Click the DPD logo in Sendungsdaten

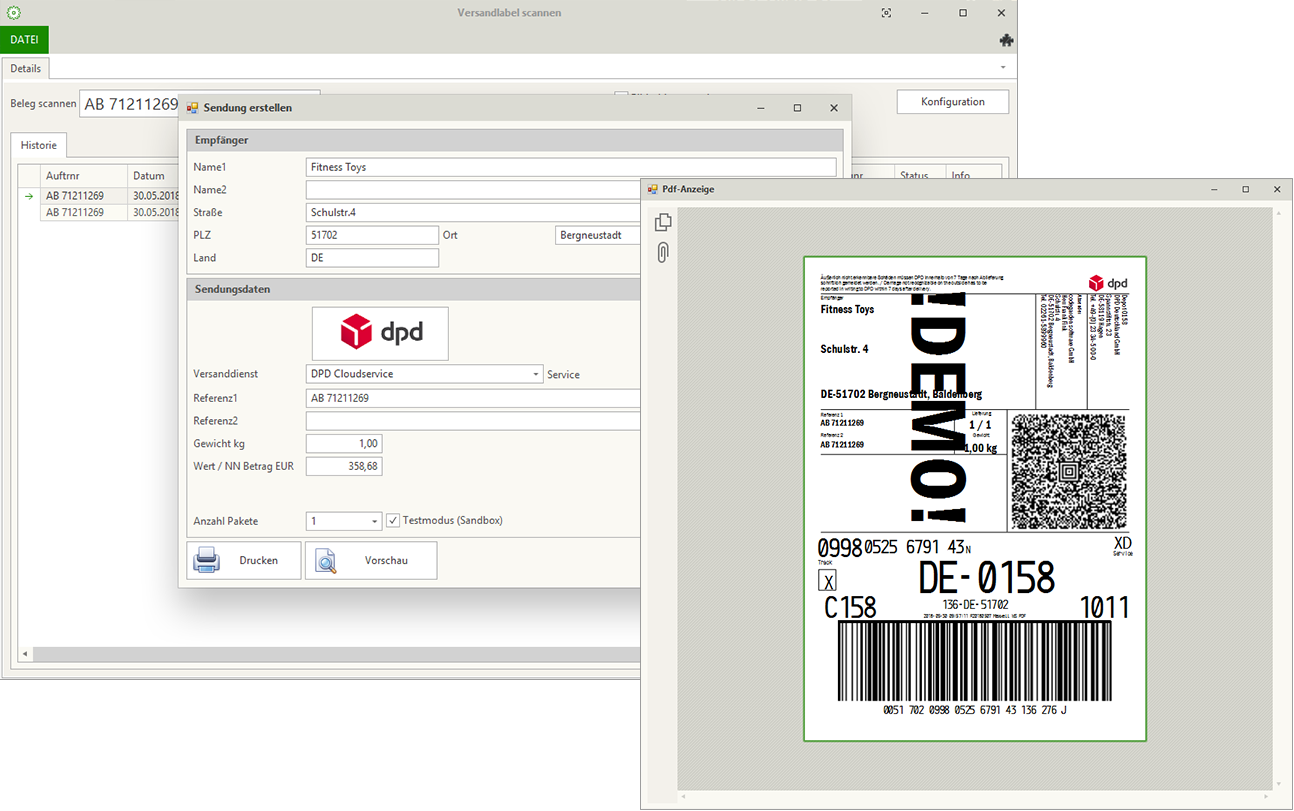point(380,333)
